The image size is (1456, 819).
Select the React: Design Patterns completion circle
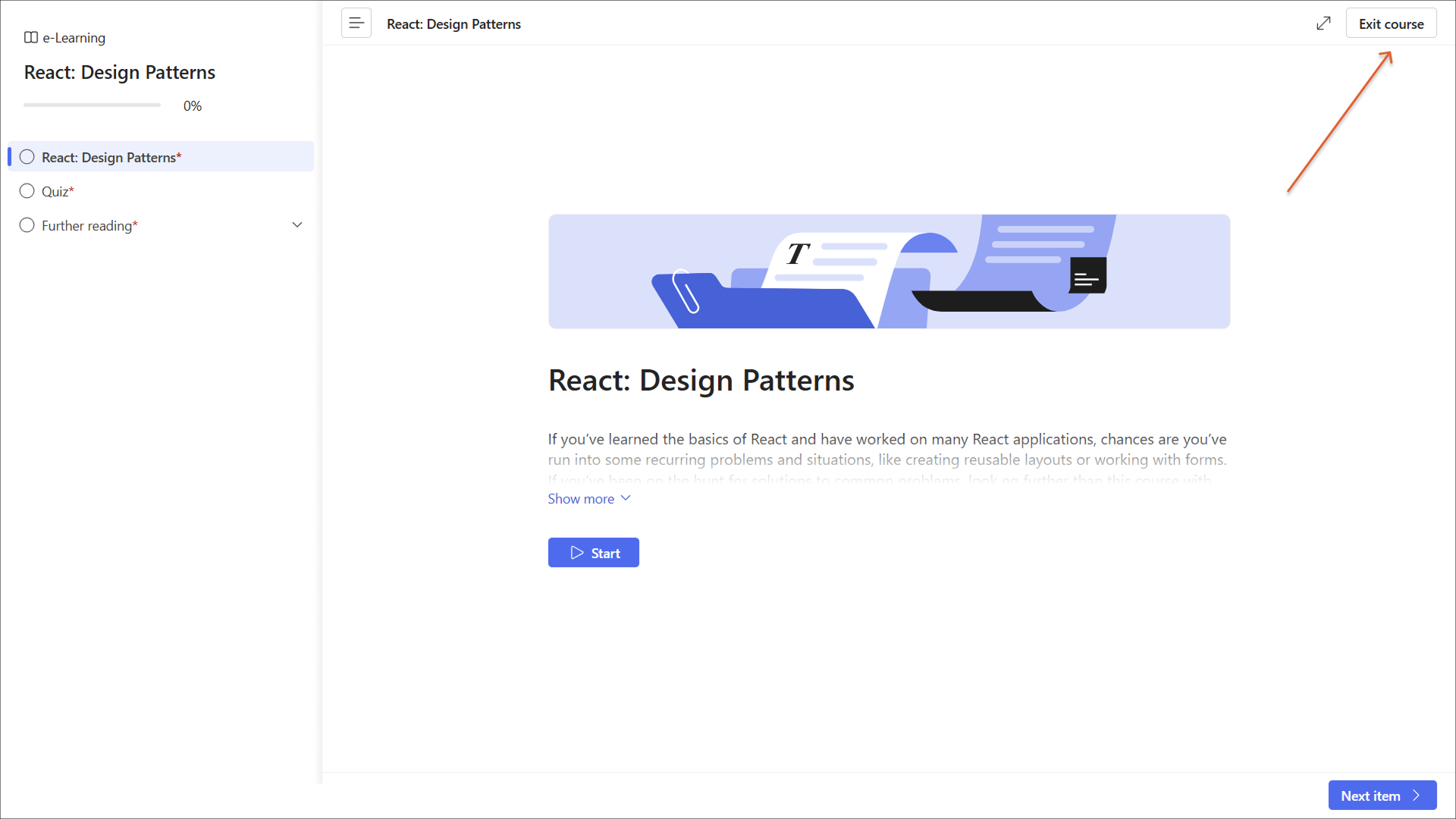27,157
